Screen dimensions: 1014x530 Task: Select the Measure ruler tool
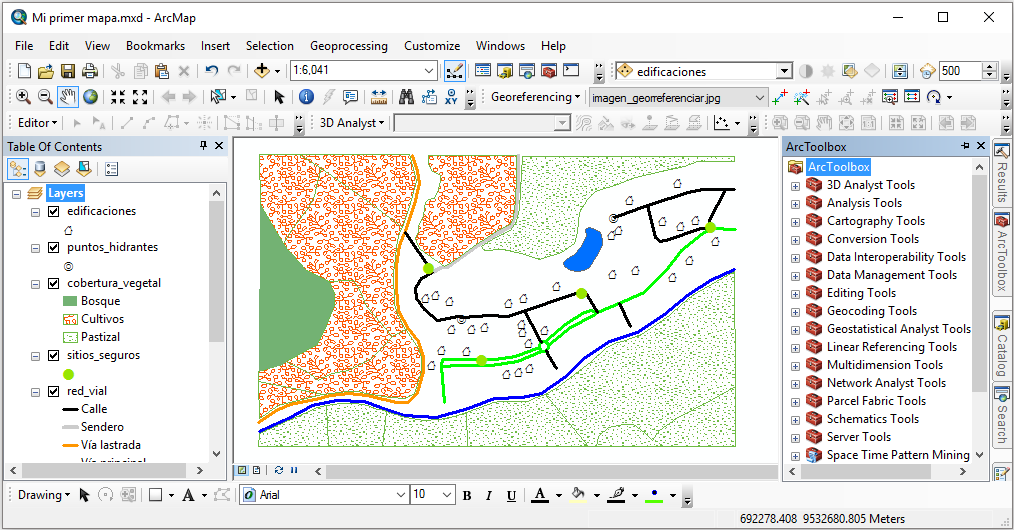(379, 97)
